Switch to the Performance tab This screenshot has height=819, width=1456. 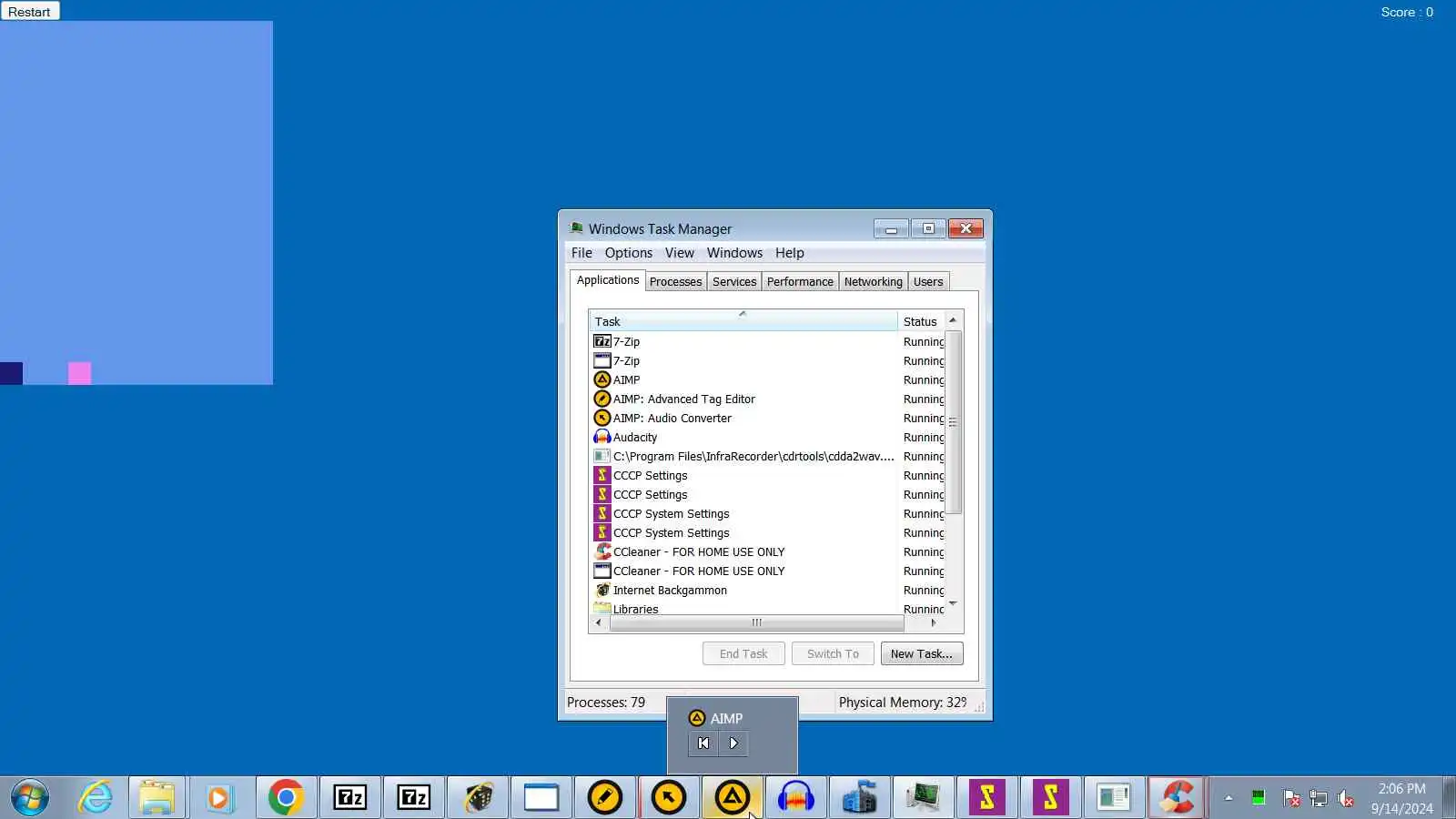800,282
